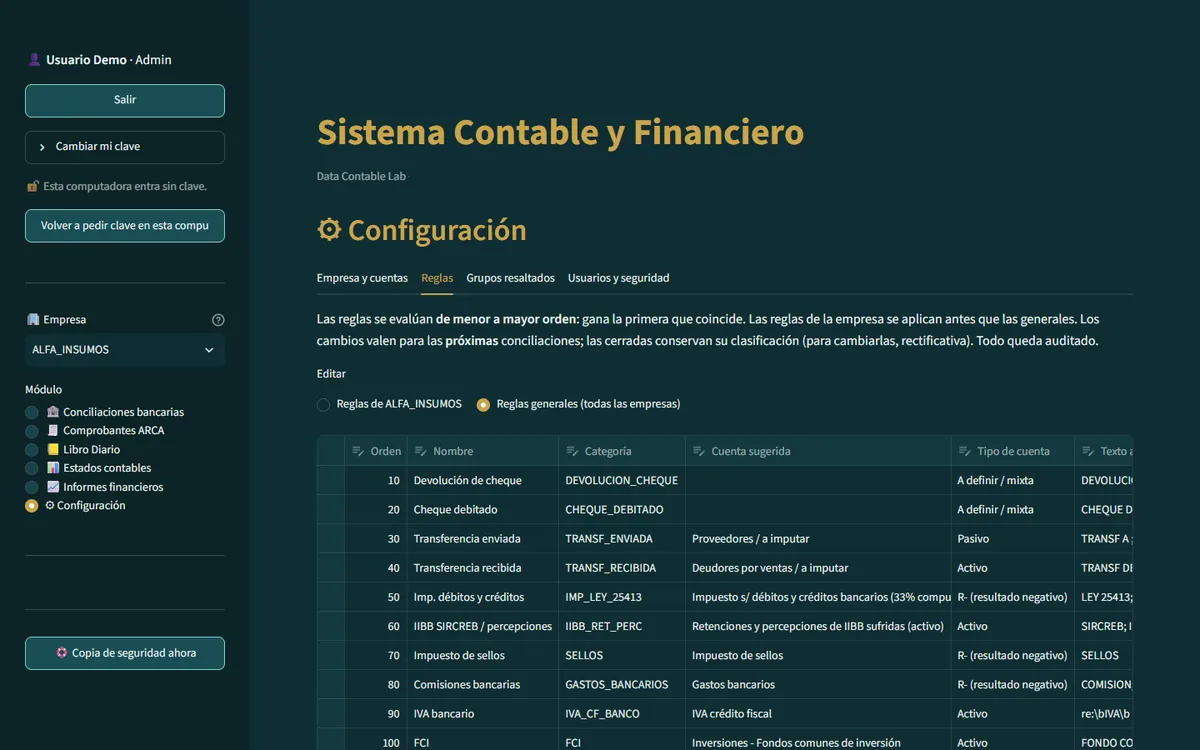The height and width of the screenshot is (750, 1200).
Task: Click 'Copia de seguridad ahora' button
Action: tap(125, 653)
